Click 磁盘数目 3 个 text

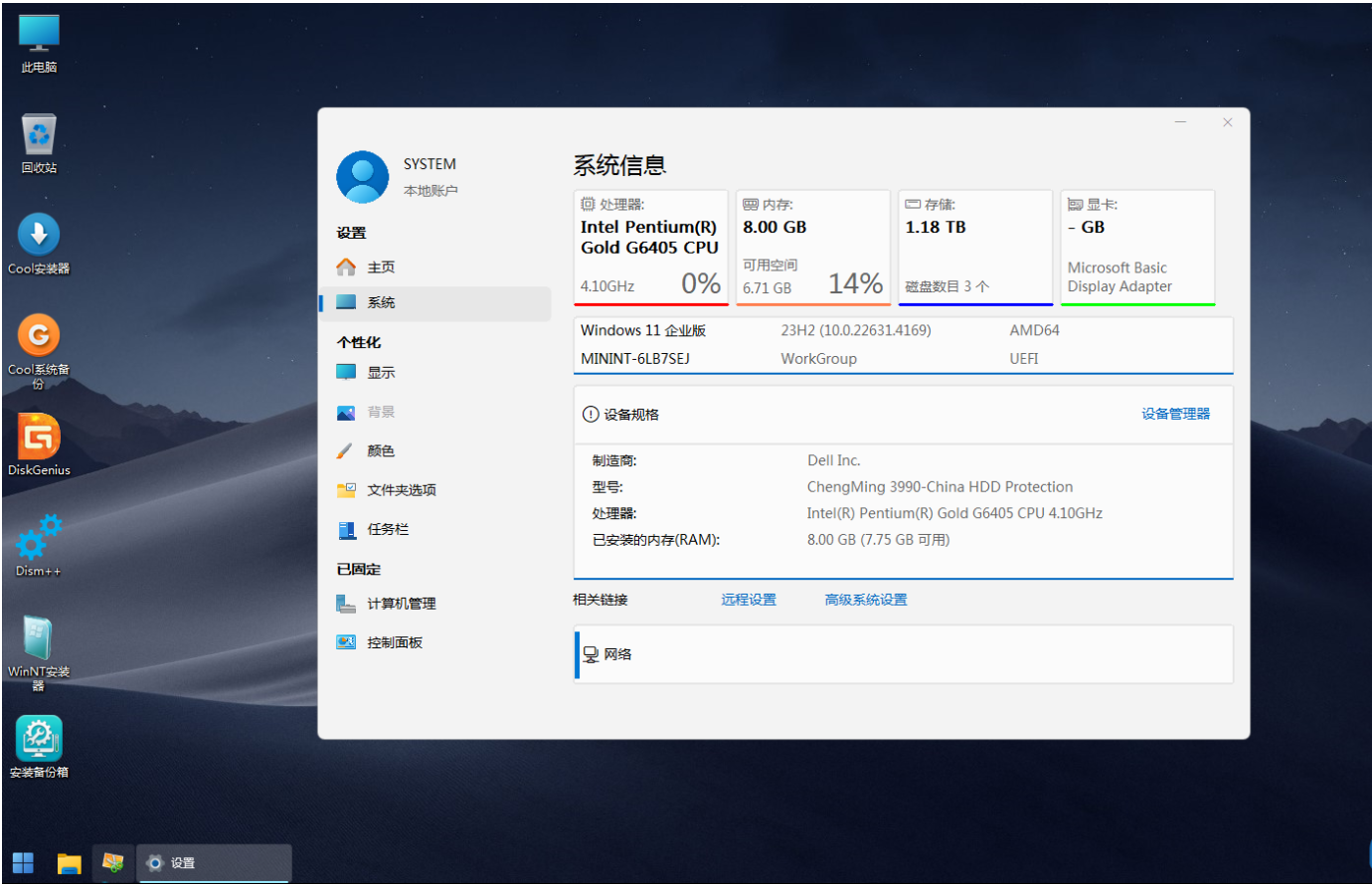point(947,286)
